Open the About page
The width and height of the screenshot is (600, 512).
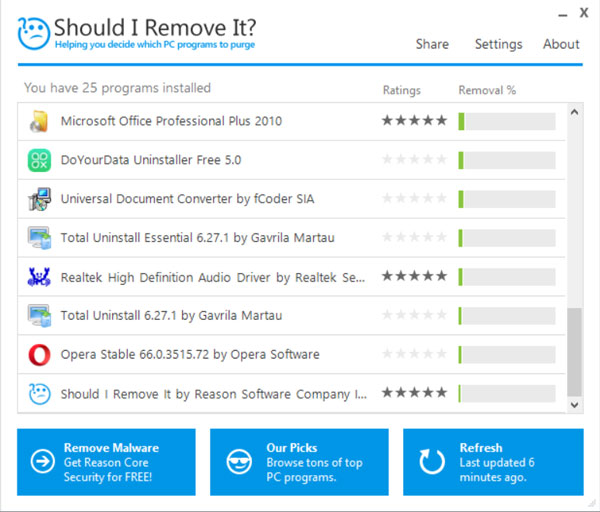pyautogui.click(x=561, y=44)
